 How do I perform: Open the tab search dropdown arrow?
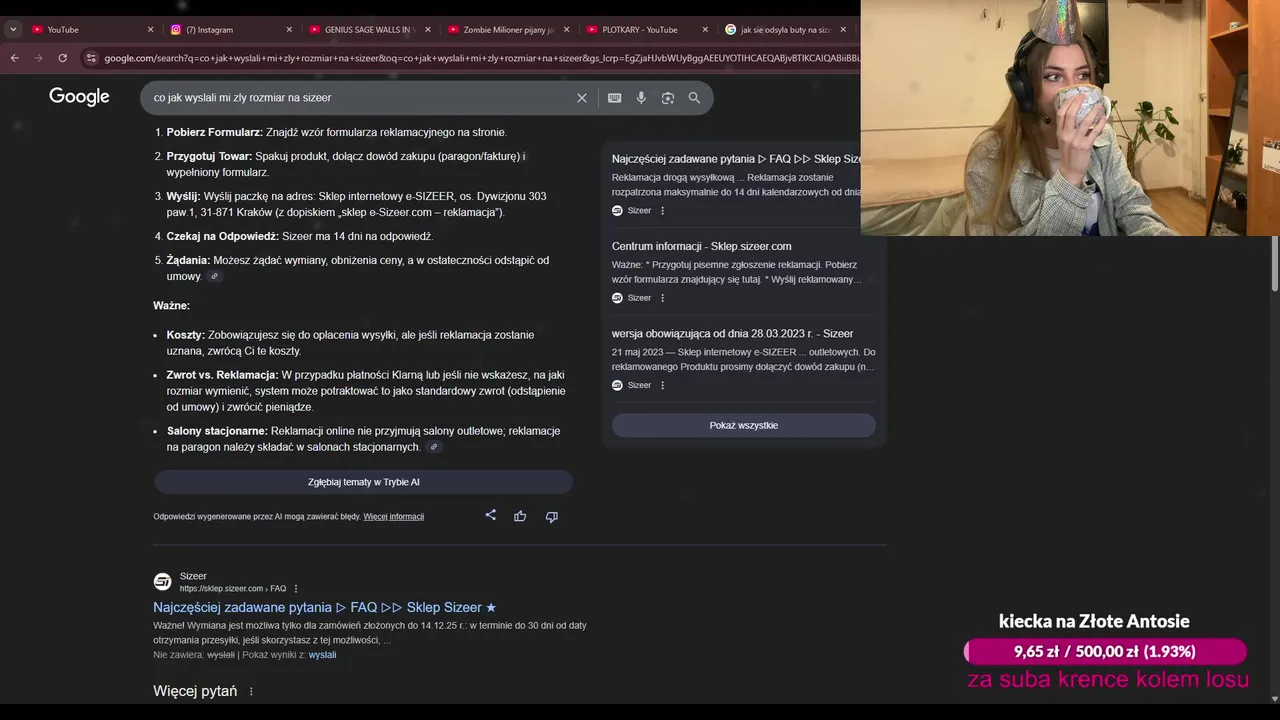click(x=13, y=30)
